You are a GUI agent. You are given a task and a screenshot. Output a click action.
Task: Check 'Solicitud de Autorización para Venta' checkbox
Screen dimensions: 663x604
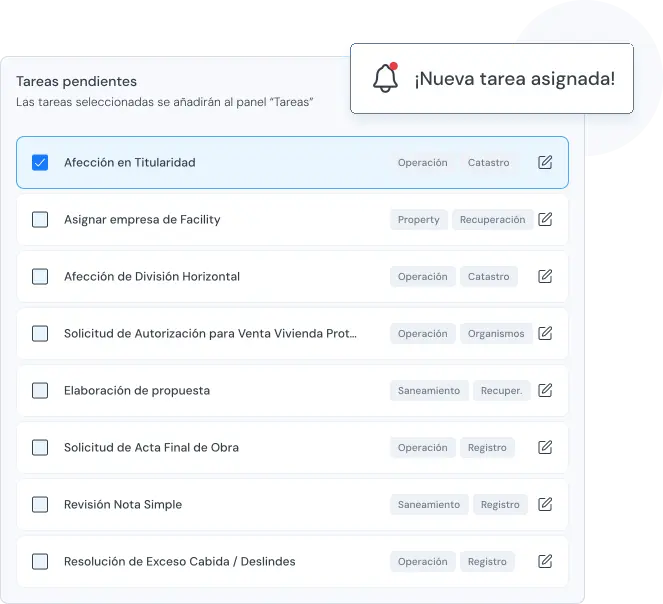point(40,333)
